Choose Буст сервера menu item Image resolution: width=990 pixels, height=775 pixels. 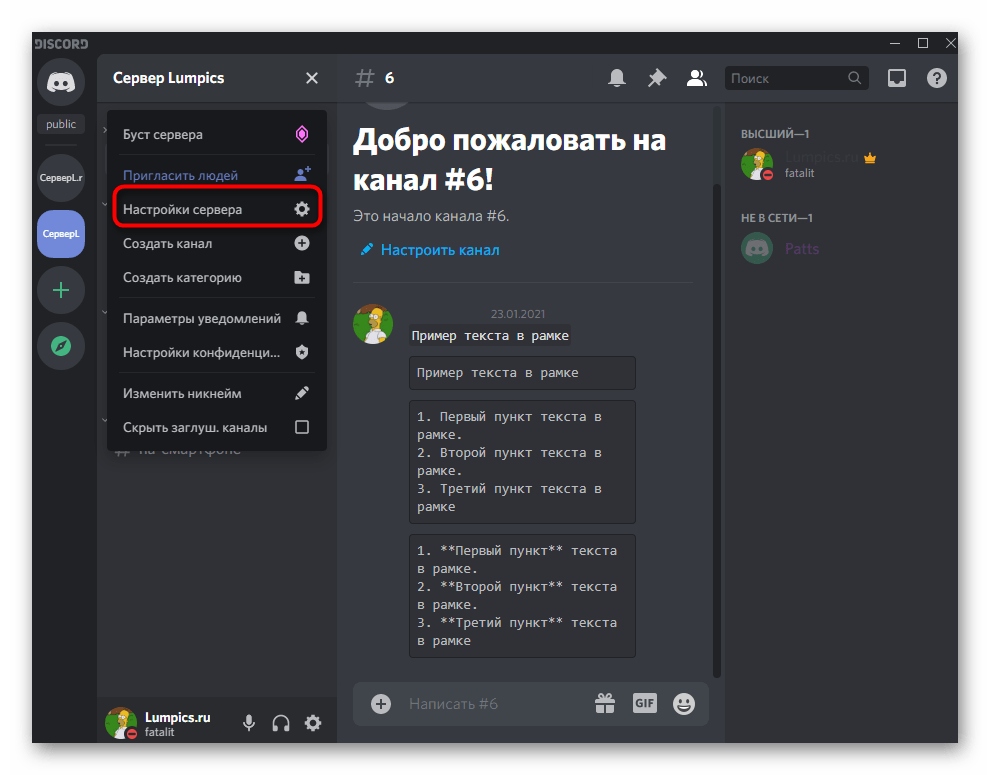click(217, 135)
